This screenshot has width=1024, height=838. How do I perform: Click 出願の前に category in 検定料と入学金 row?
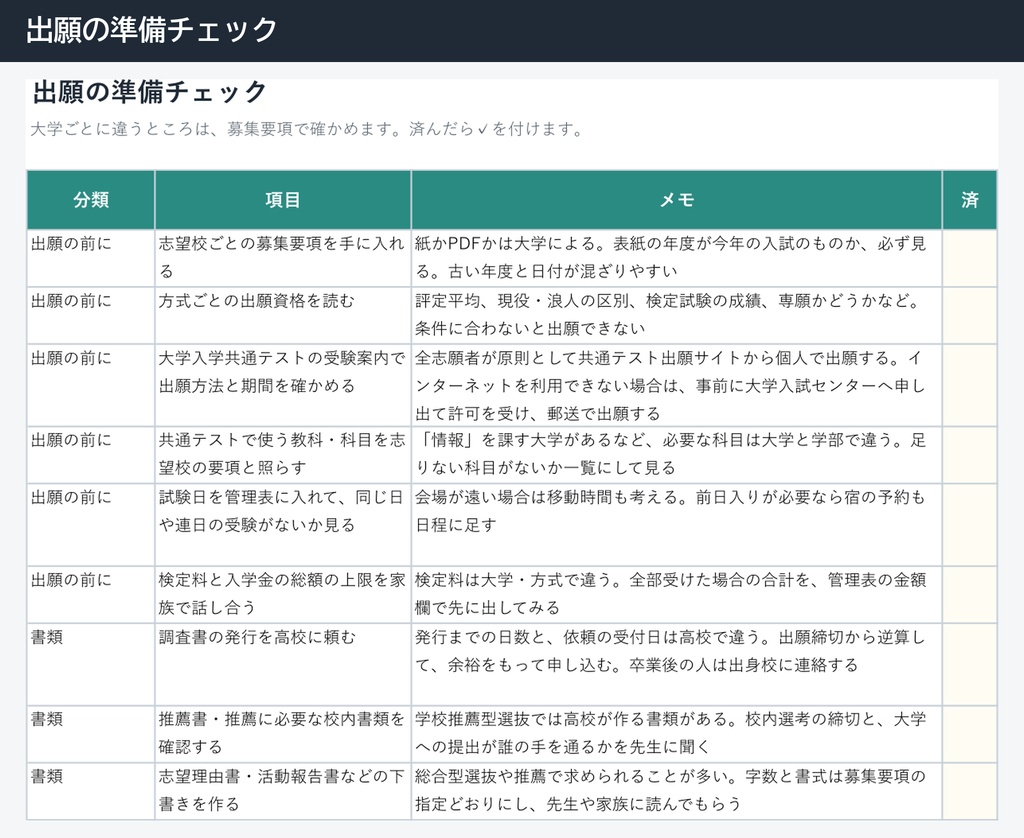coord(91,595)
